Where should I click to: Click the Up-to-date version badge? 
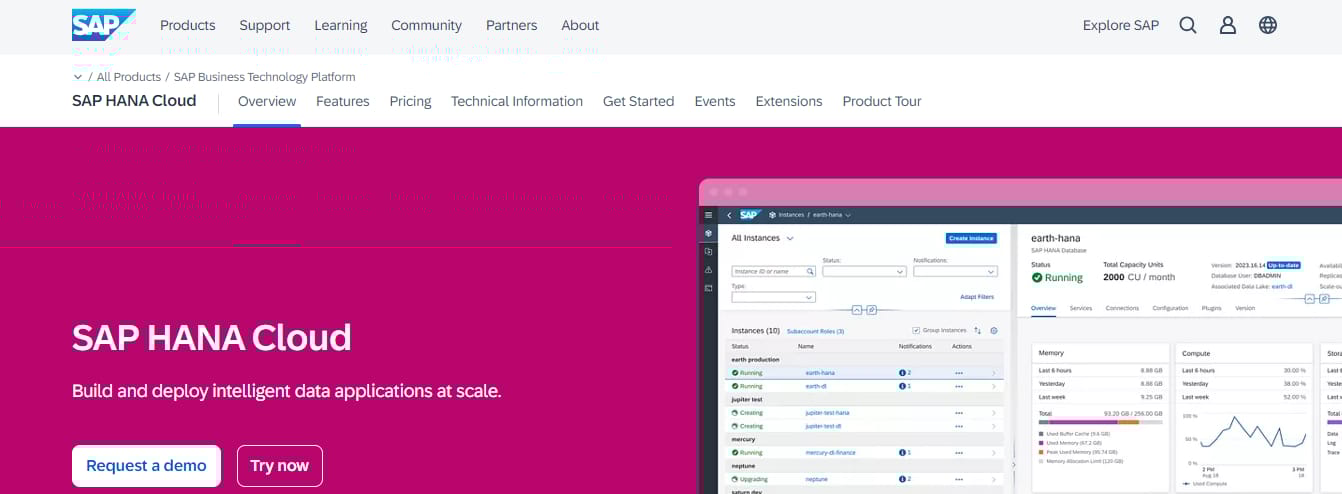pyautogui.click(x=1284, y=265)
